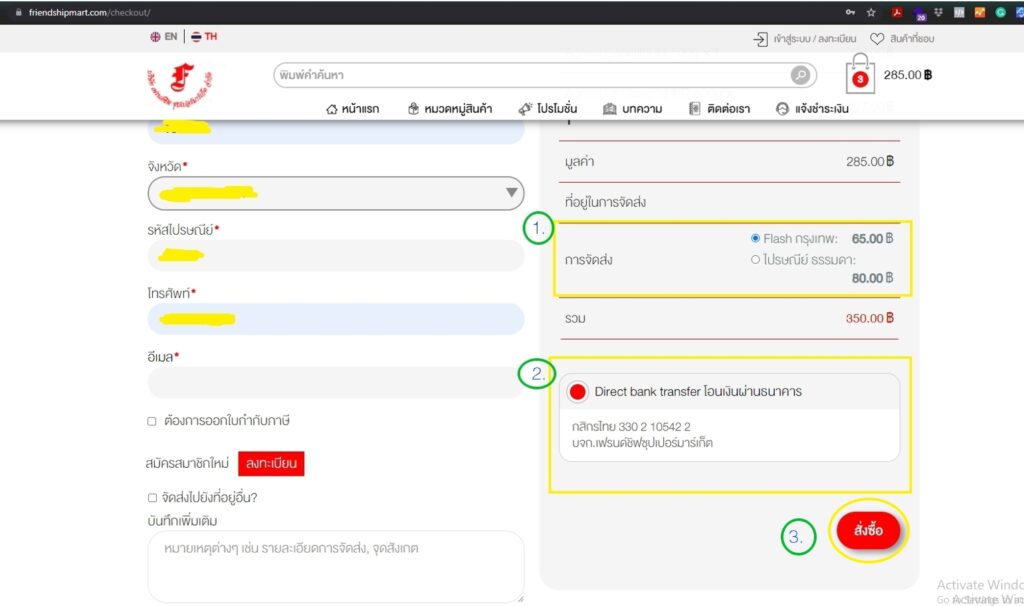1024x606 pixels.
Task: Enable ต้องการออกใบกำกับภาษี checkbox
Action: point(152,421)
